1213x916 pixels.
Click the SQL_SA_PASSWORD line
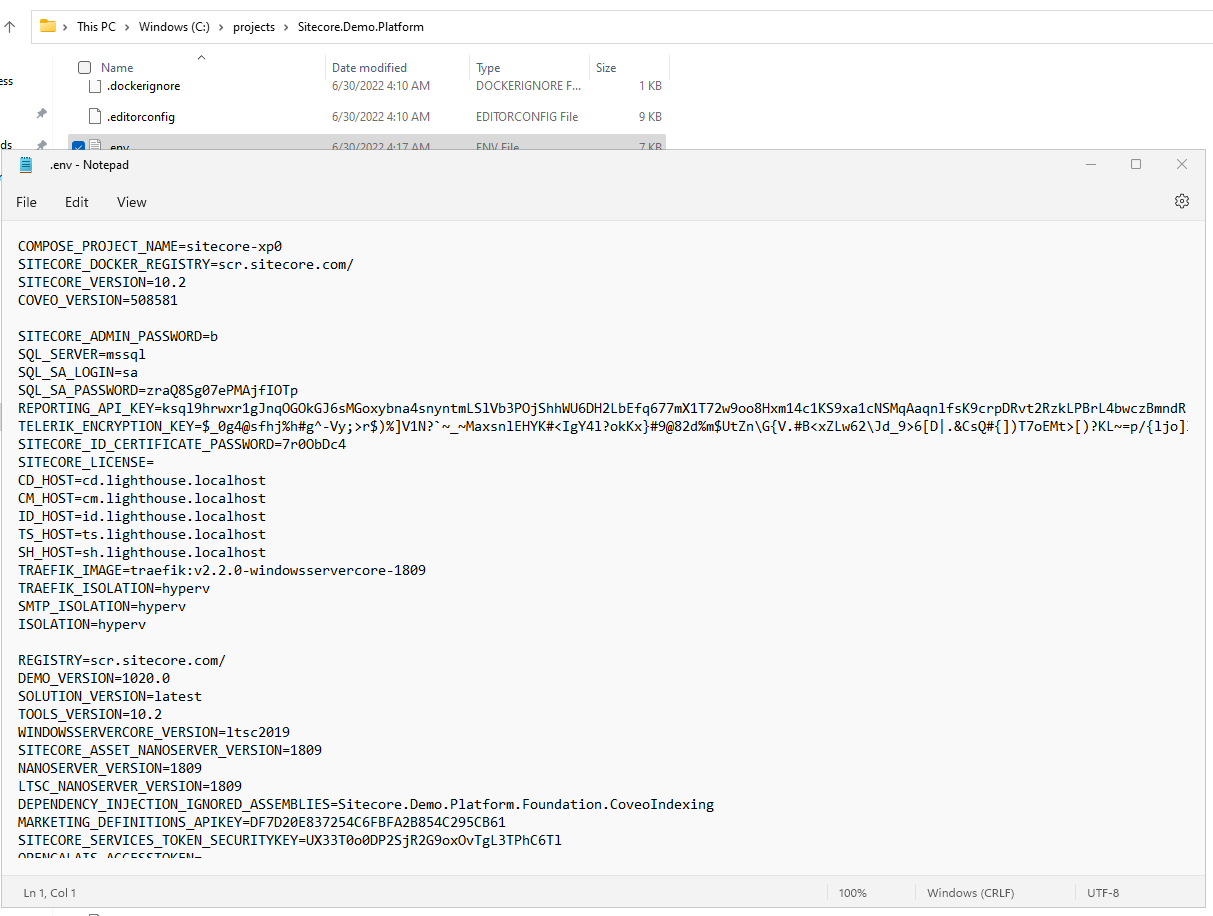pos(158,390)
